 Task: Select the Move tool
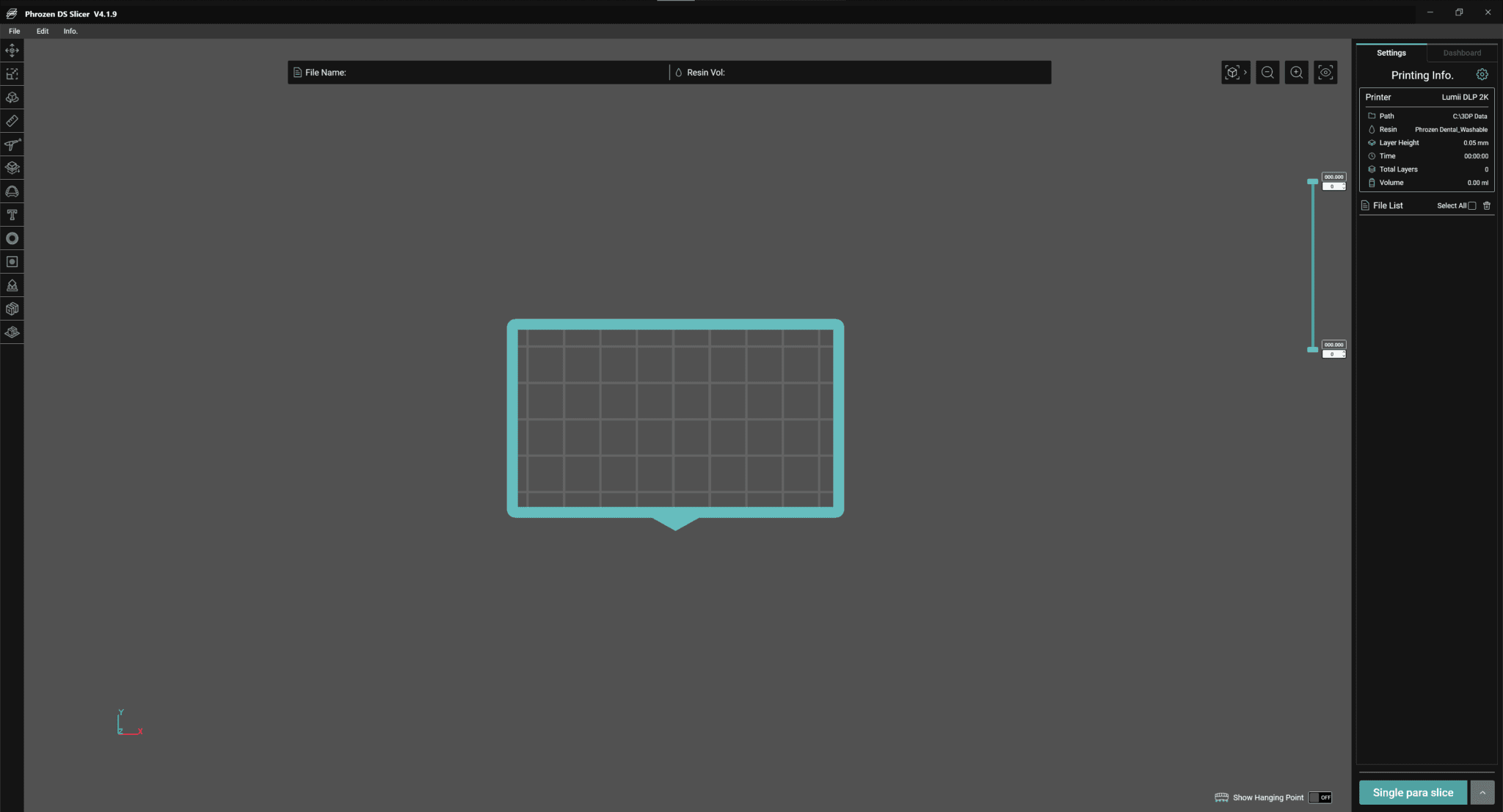point(12,51)
